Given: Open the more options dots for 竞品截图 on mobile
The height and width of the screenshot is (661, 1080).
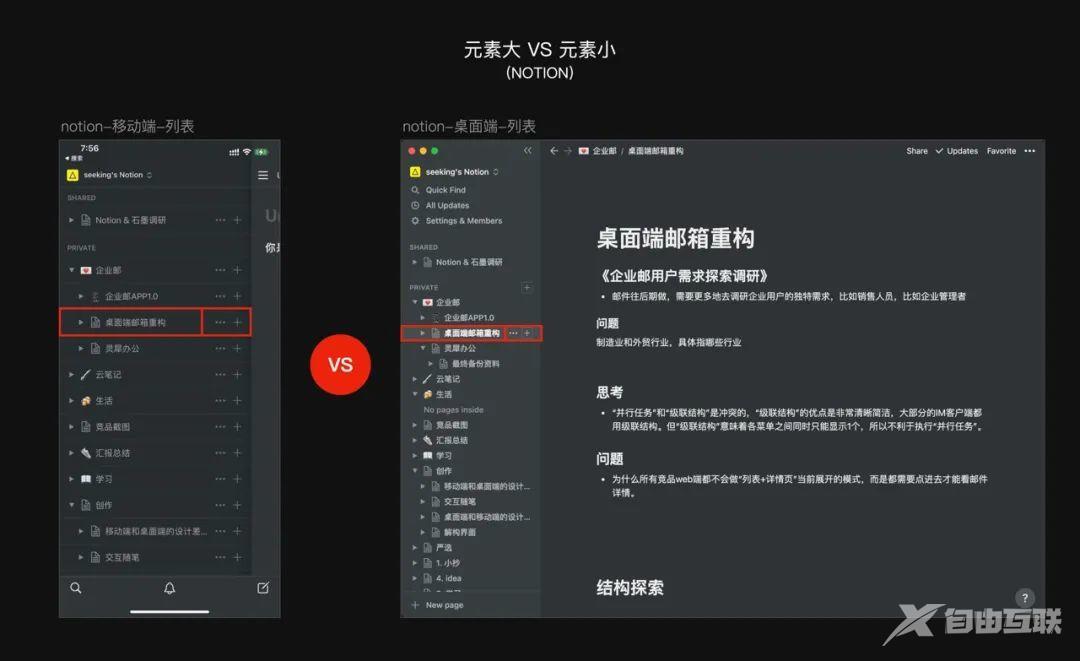Looking at the screenshot, I should tap(220, 427).
